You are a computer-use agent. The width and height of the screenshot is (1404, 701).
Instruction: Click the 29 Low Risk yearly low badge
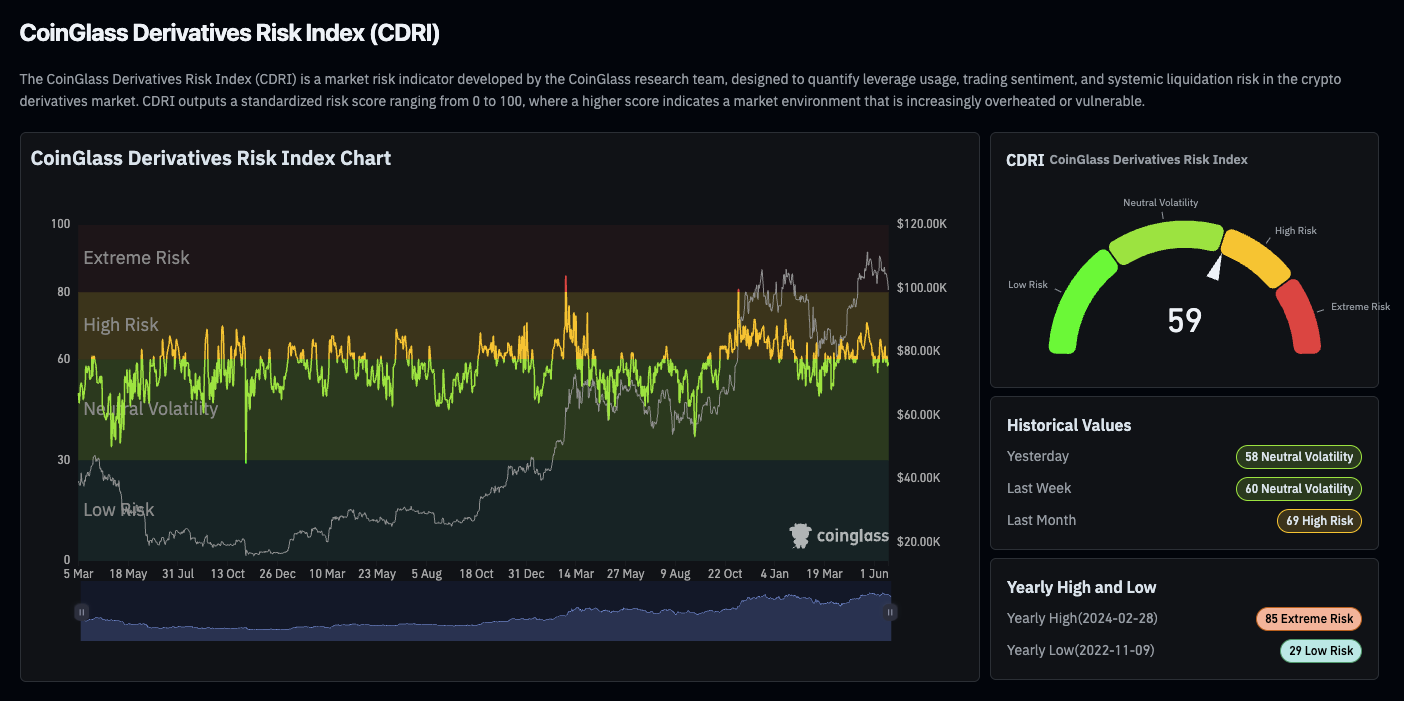tap(1320, 651)
